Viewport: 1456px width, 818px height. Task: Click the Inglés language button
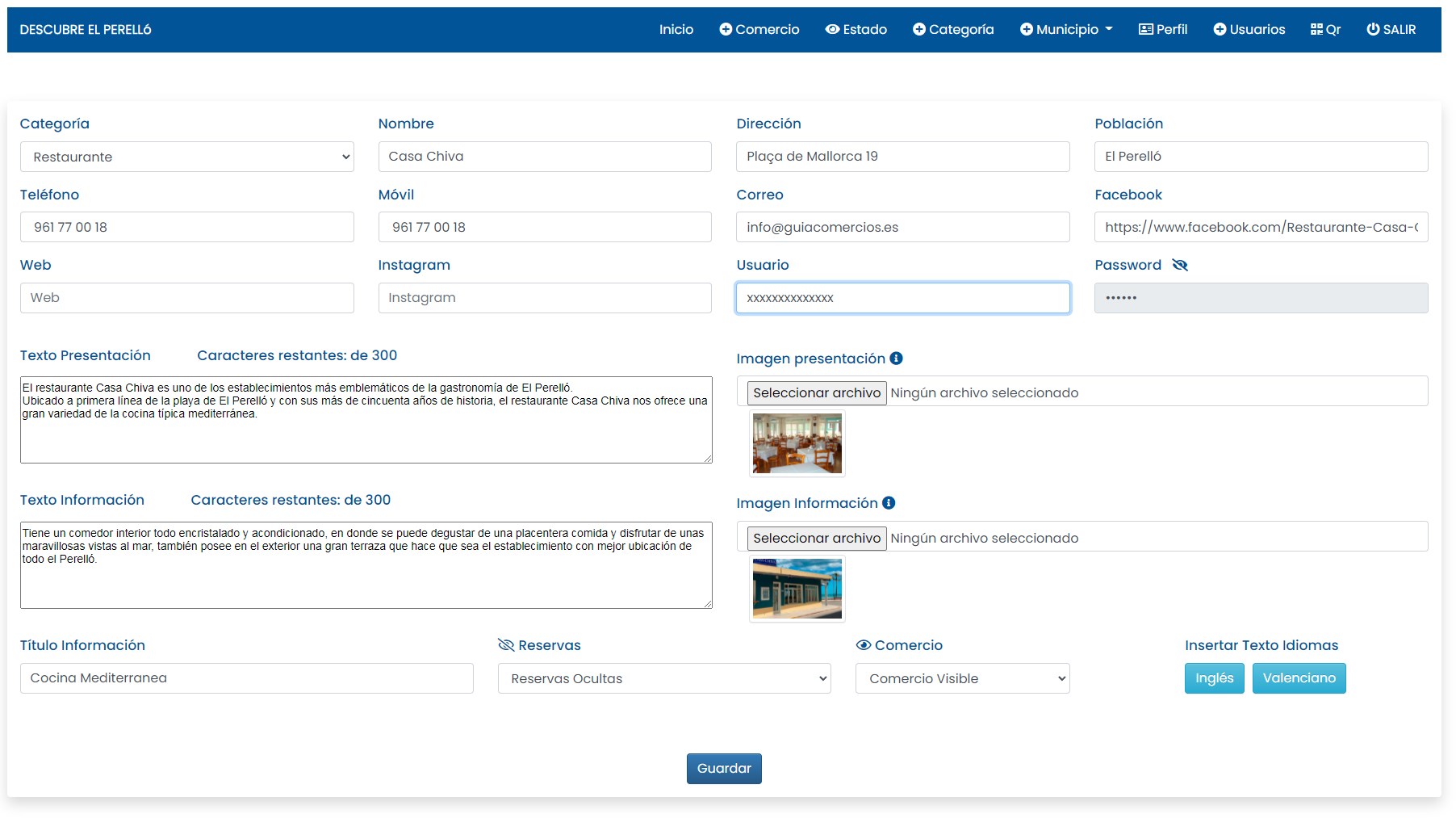click(1214, 678)
